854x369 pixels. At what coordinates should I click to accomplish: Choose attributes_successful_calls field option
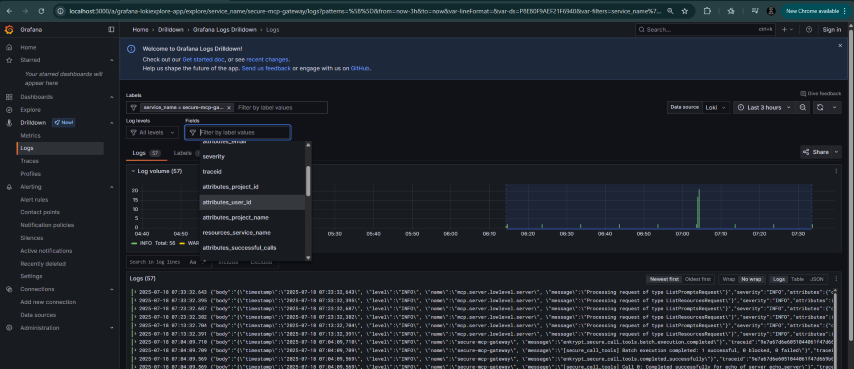coord(253,248)
